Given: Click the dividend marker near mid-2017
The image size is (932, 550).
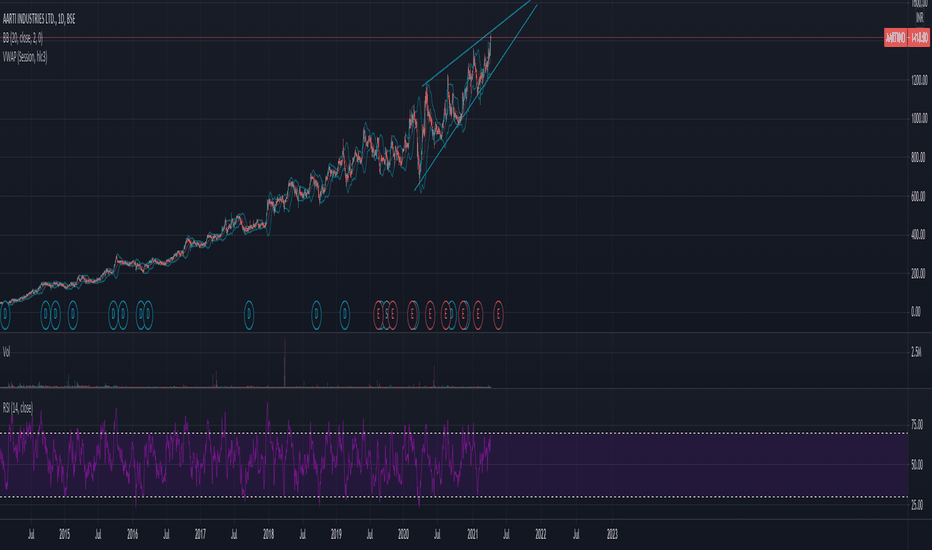Looking at the screenshot, I should pos(249,314).
